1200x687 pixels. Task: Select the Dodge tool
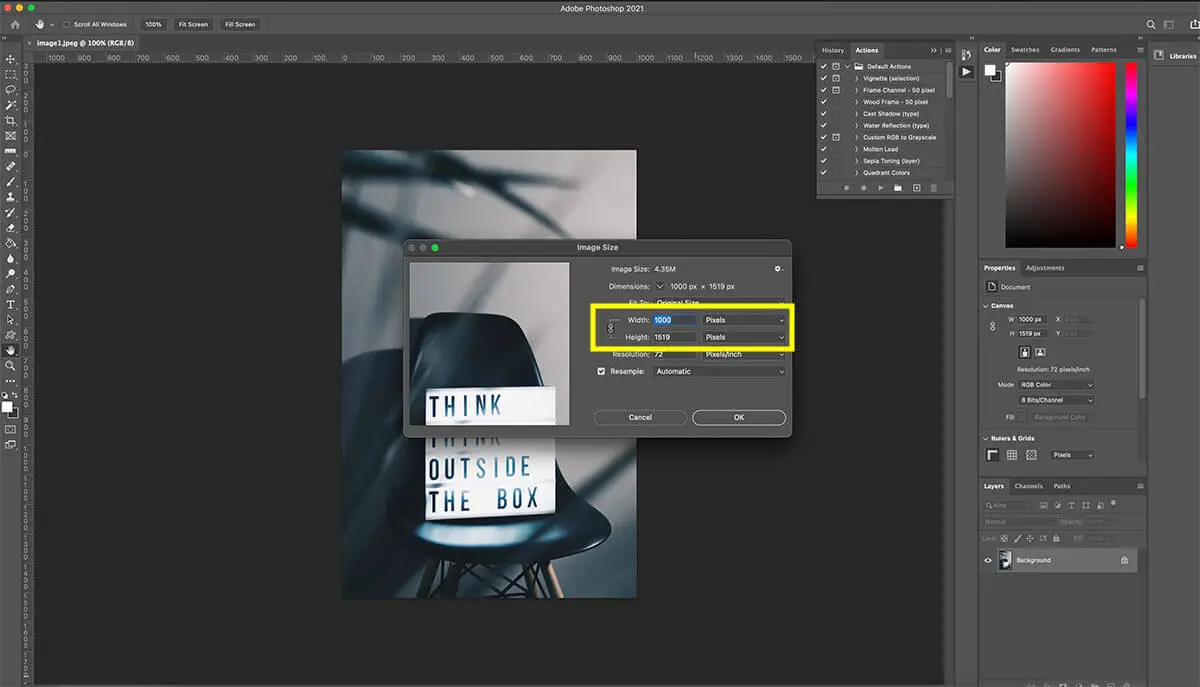click(x=11, y=273)
